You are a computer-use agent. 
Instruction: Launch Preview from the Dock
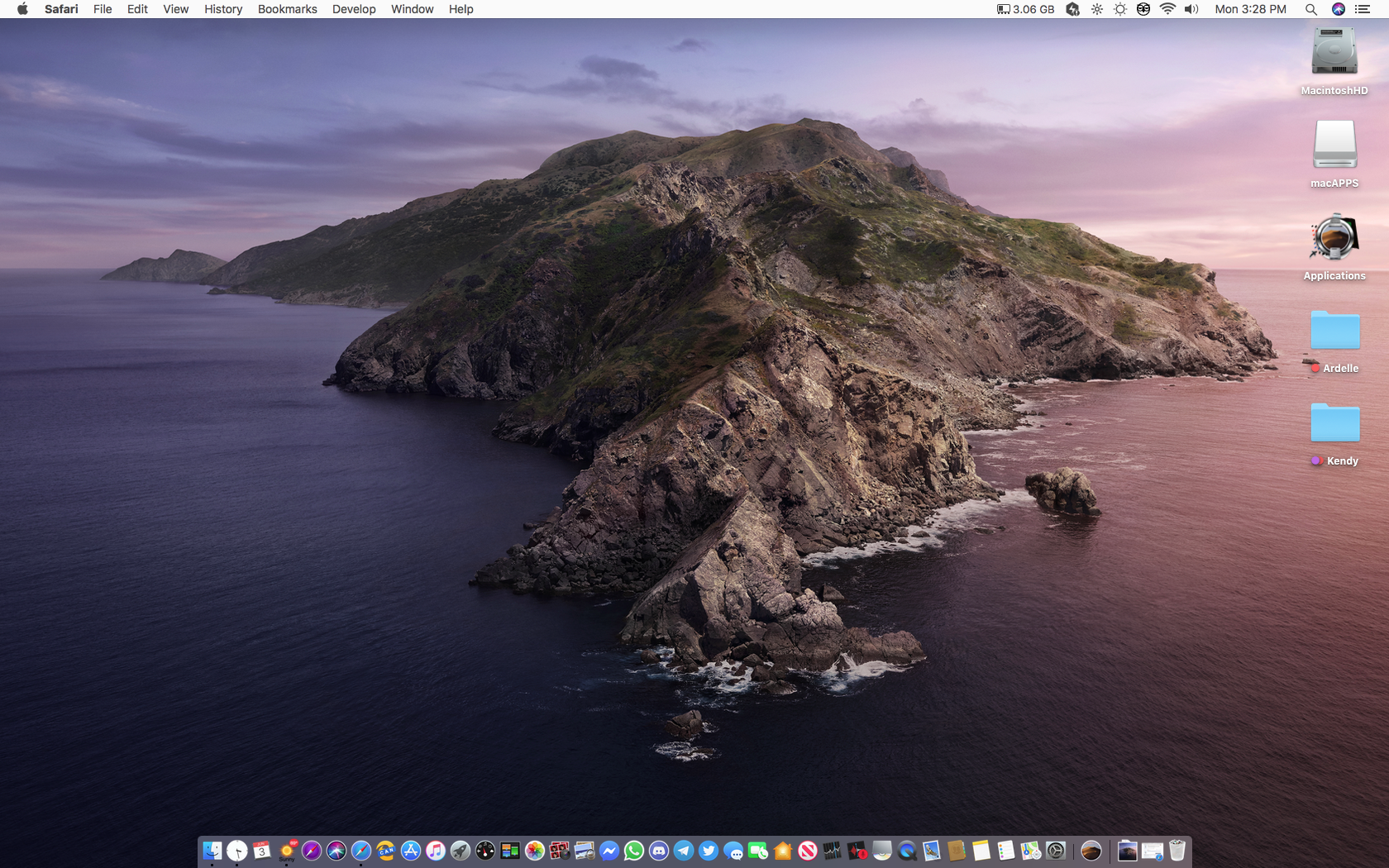pyautogui.click(x=932, y=851)
